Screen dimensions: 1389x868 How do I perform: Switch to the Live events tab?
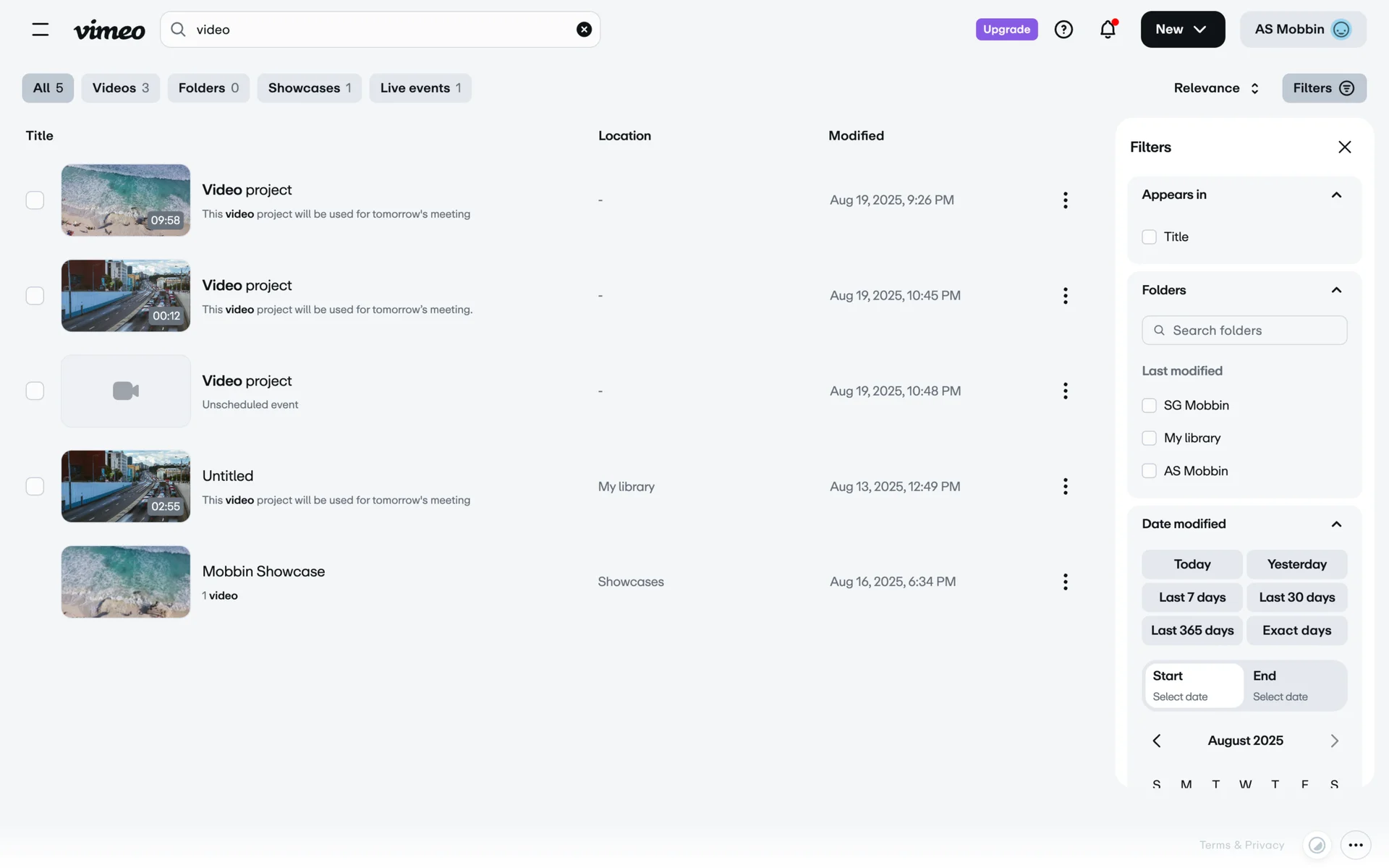point(420,88)
